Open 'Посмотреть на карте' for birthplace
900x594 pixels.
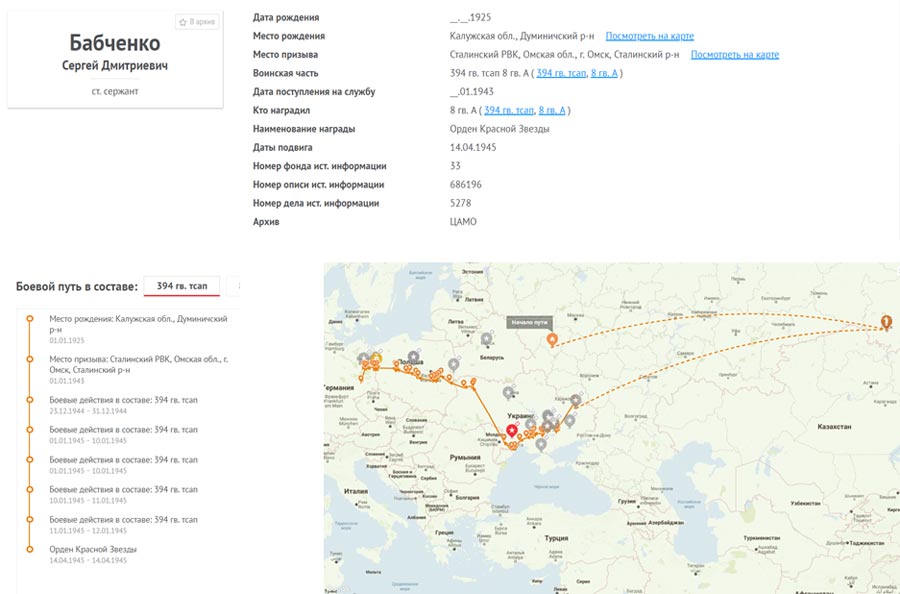pos(650,36)
